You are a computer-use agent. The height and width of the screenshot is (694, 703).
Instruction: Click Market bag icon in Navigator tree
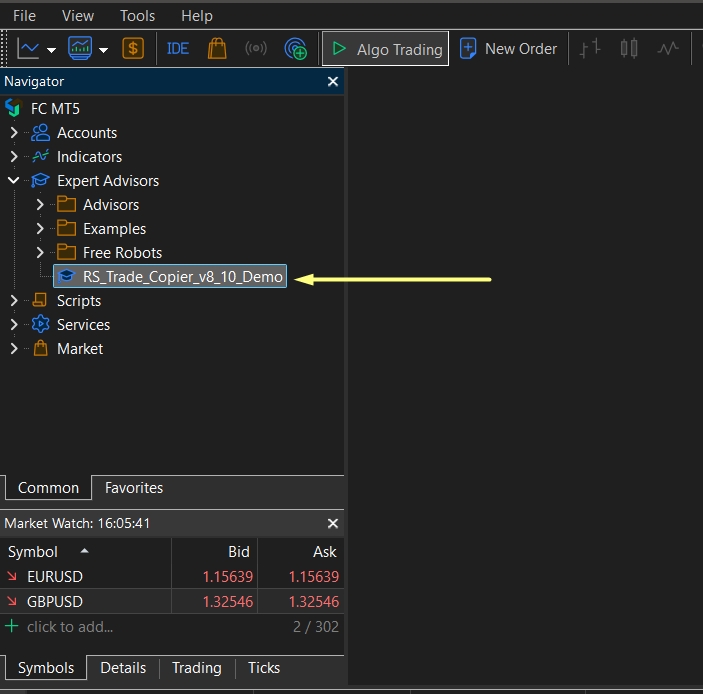point(40,348)
